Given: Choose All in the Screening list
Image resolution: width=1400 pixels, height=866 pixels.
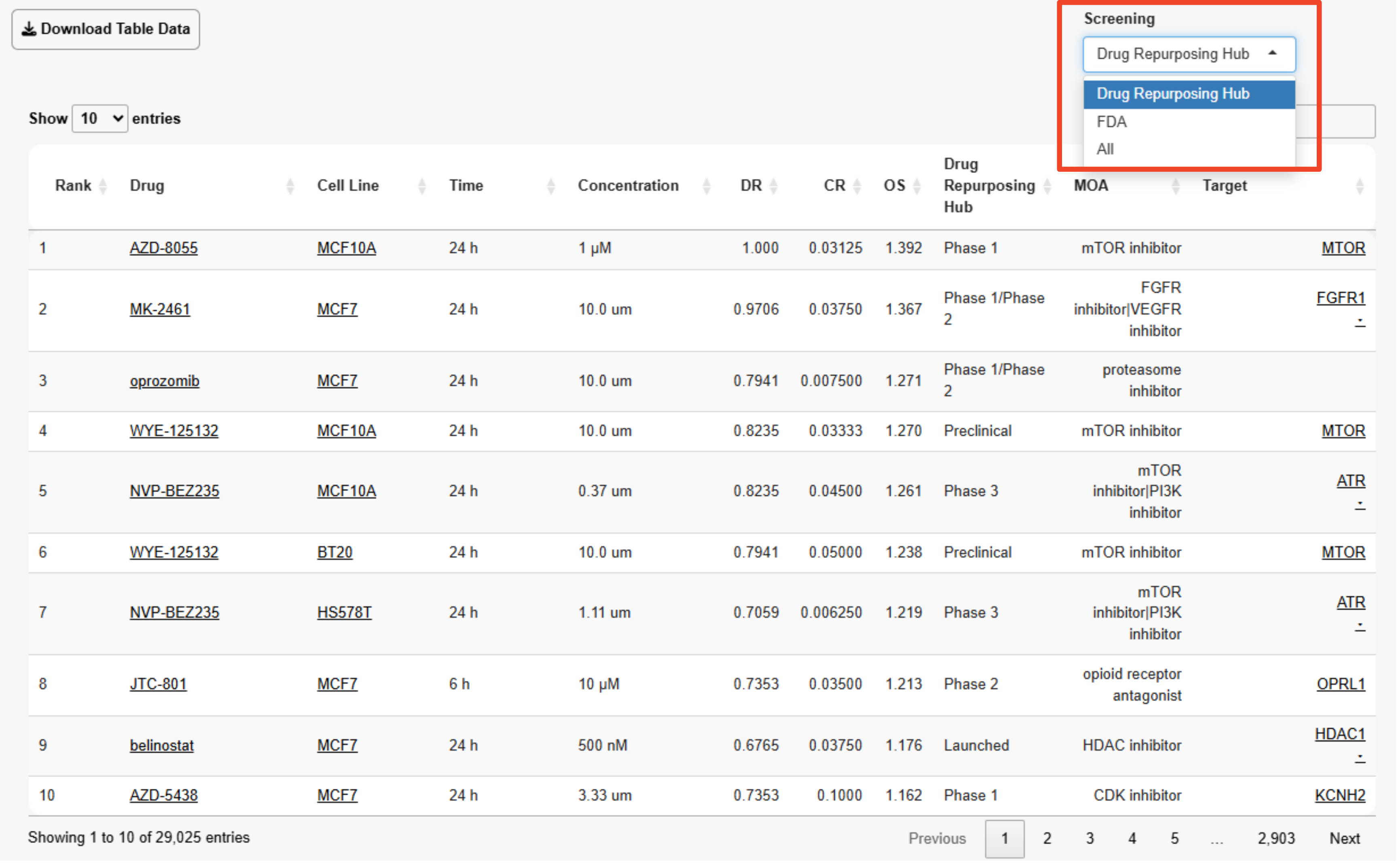Looking at the screenshot, I should 1104,150.
